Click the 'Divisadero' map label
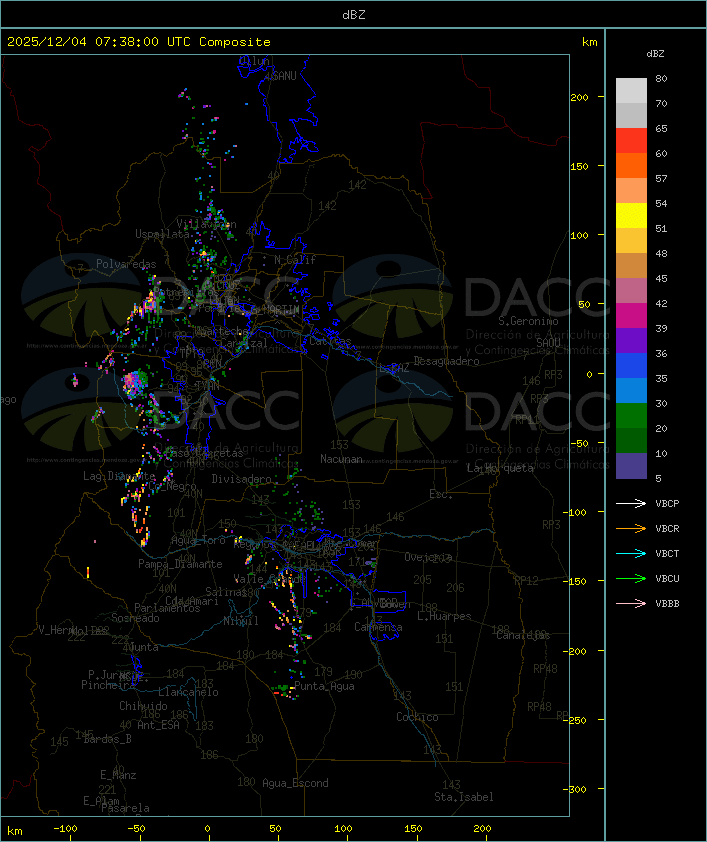This screenshot has height=842, width=707. pyautogui.click(x=242, y=478)
